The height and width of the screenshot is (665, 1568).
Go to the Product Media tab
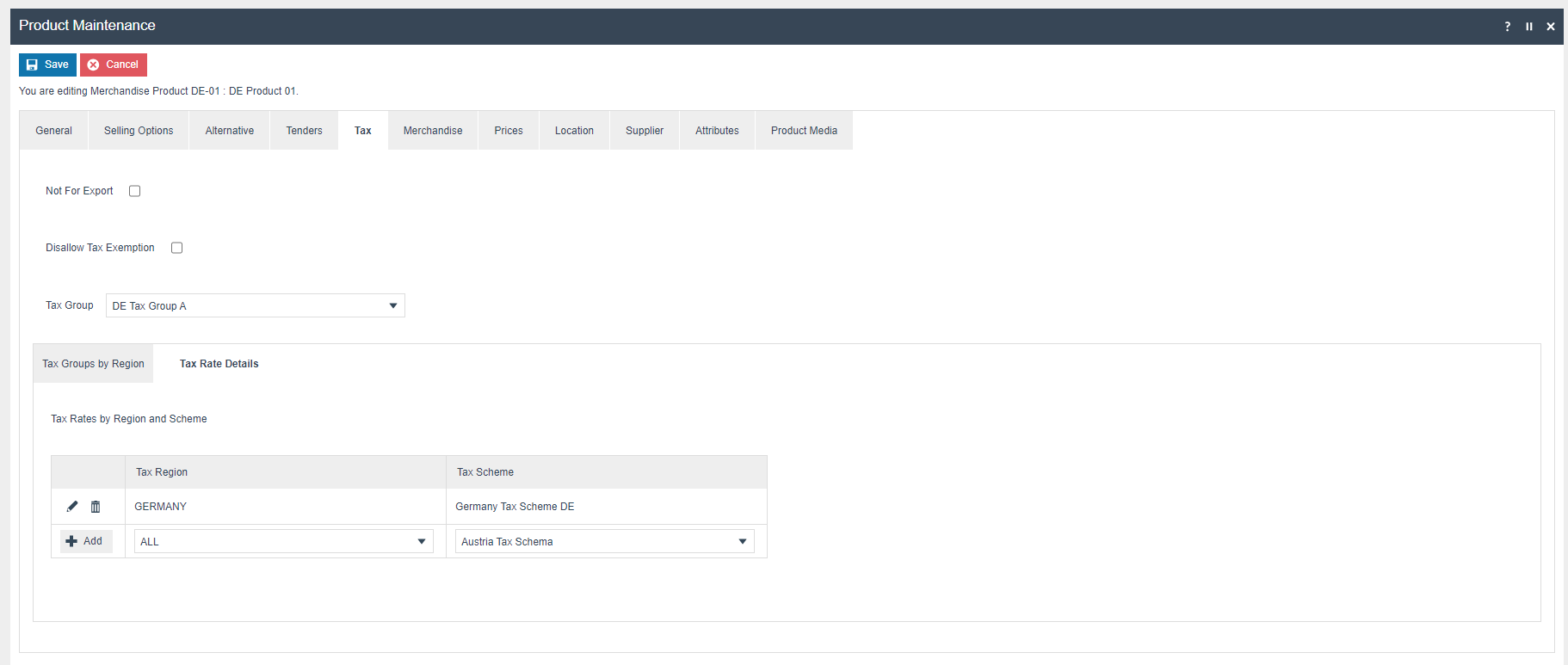[804, 131]
